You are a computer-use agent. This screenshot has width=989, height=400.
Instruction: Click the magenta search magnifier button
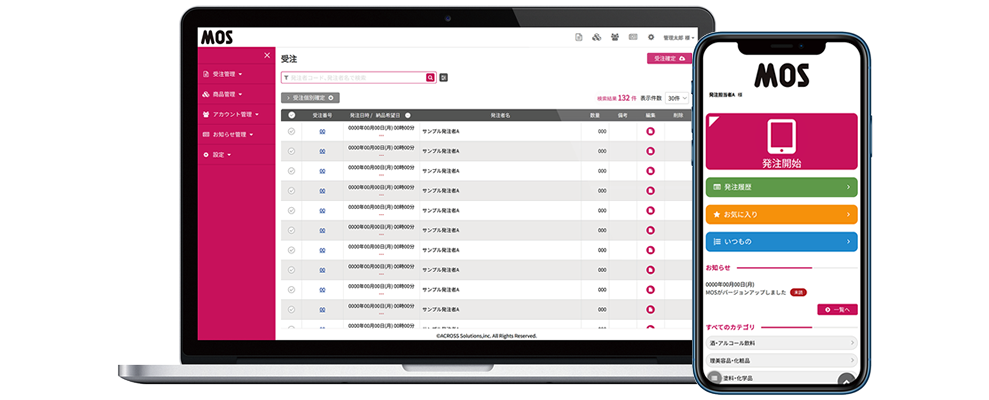[430, 77]
